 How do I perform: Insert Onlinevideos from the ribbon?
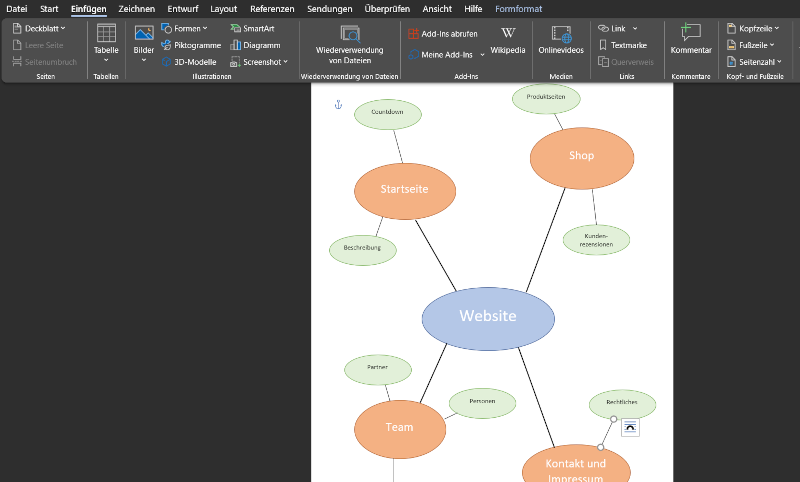pyautogui.click(x=561, y=36)
